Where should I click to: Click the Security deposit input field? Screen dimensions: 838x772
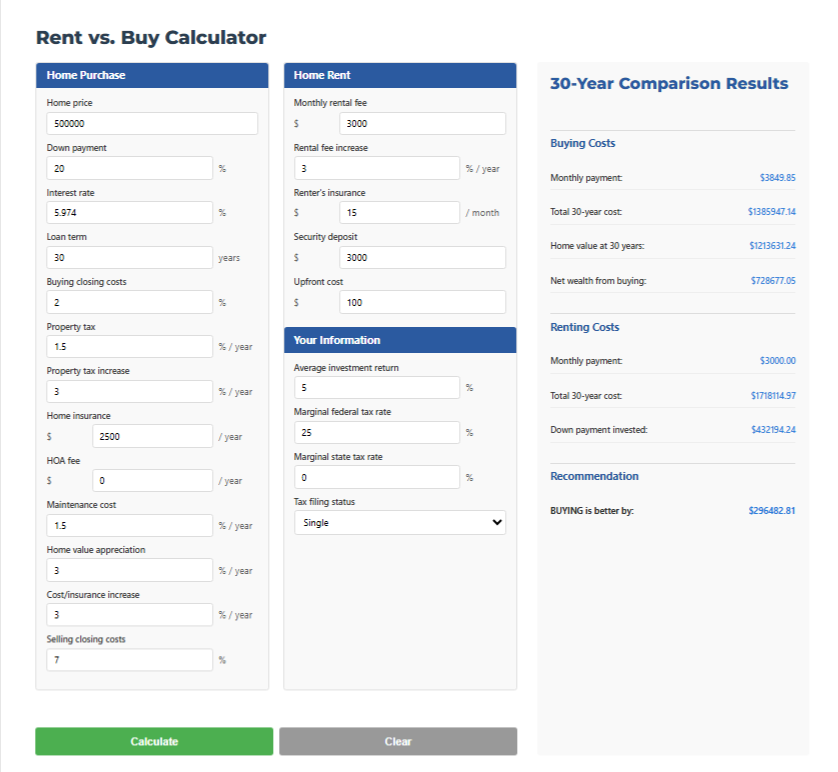point(422,257)
